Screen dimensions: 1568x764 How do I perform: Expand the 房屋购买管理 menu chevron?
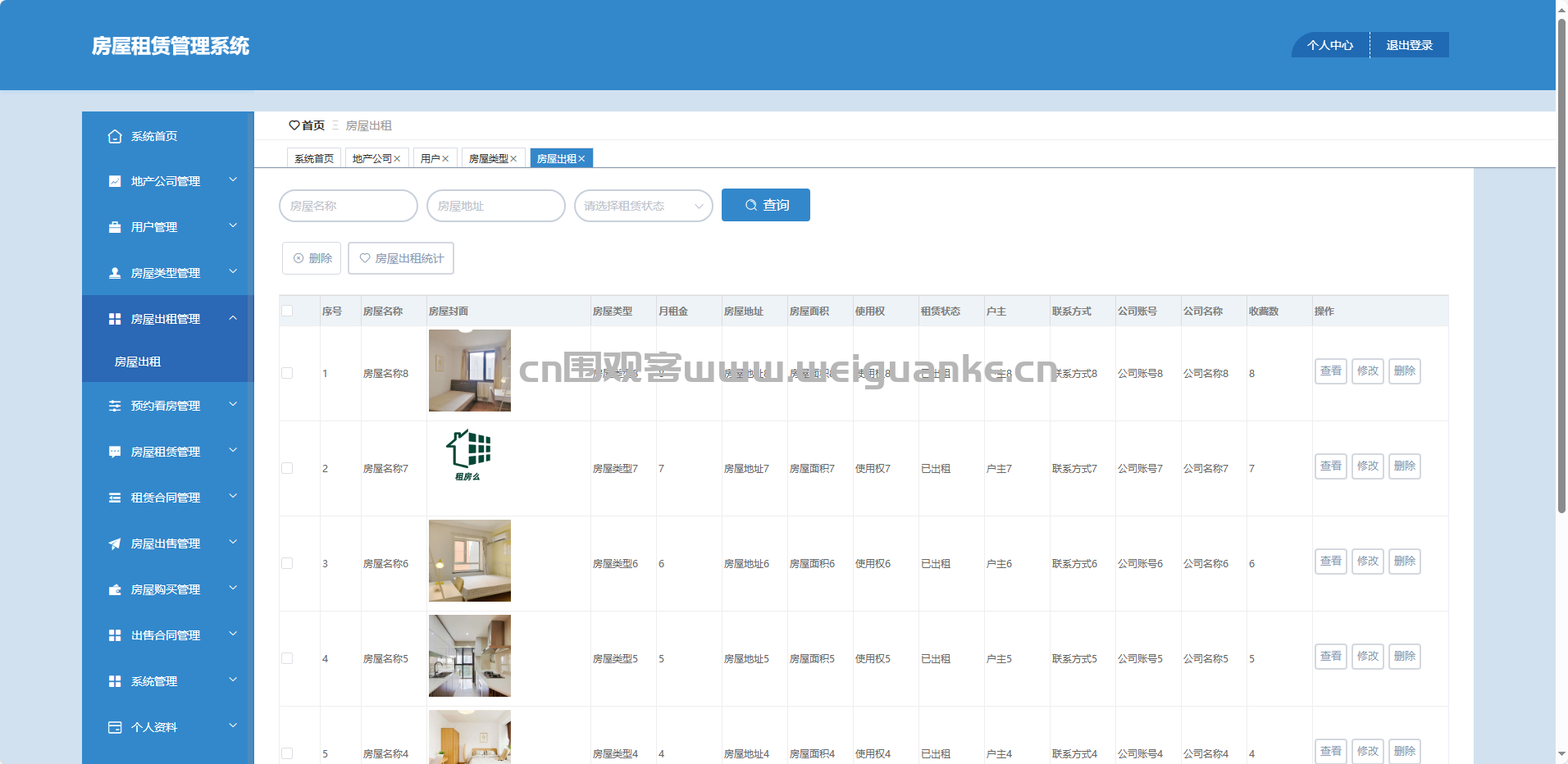[233, 588]
